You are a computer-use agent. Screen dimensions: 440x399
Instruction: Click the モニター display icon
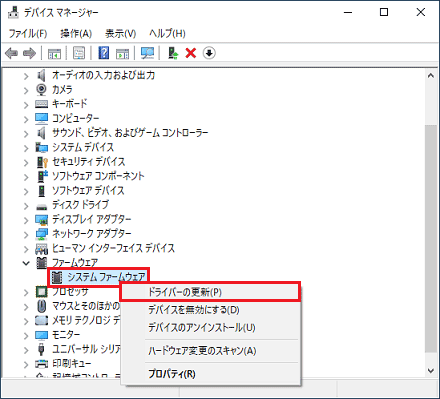tap(41, 335)
